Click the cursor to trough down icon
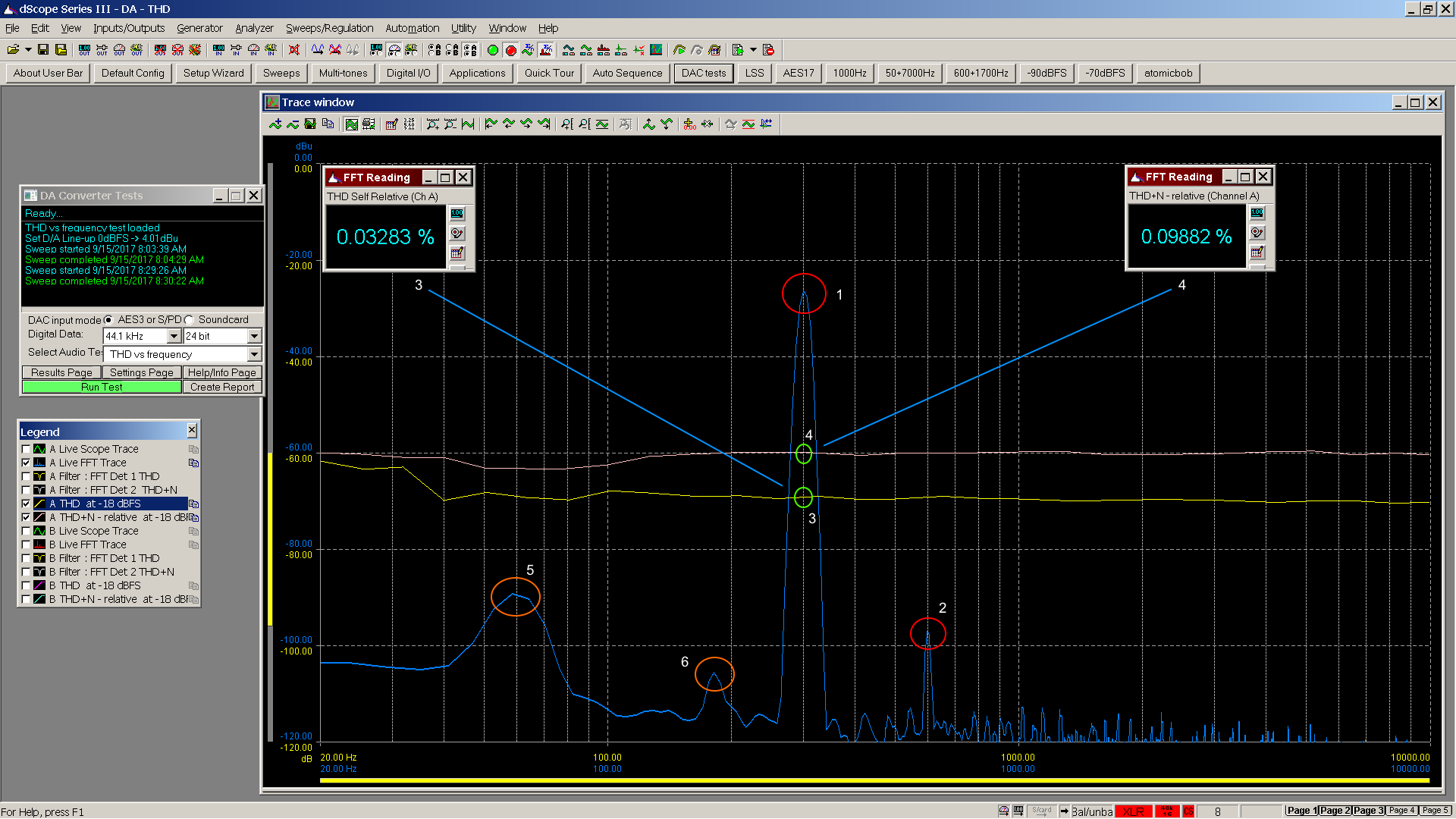This screenshot has height=819, width=1456. click(667, 124)
